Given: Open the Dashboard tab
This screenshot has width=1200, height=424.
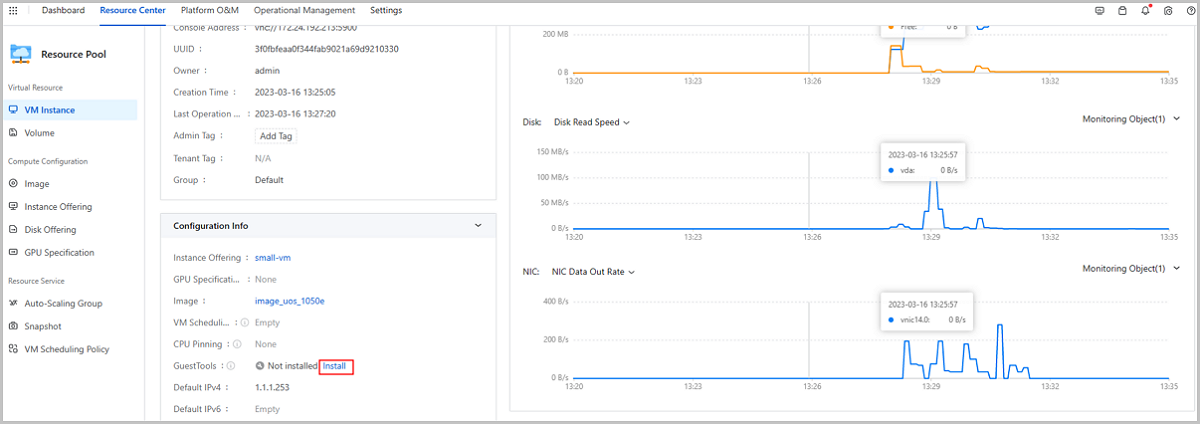Looking at the screenshot, I should pyautogui.click(x=63, y=10).
